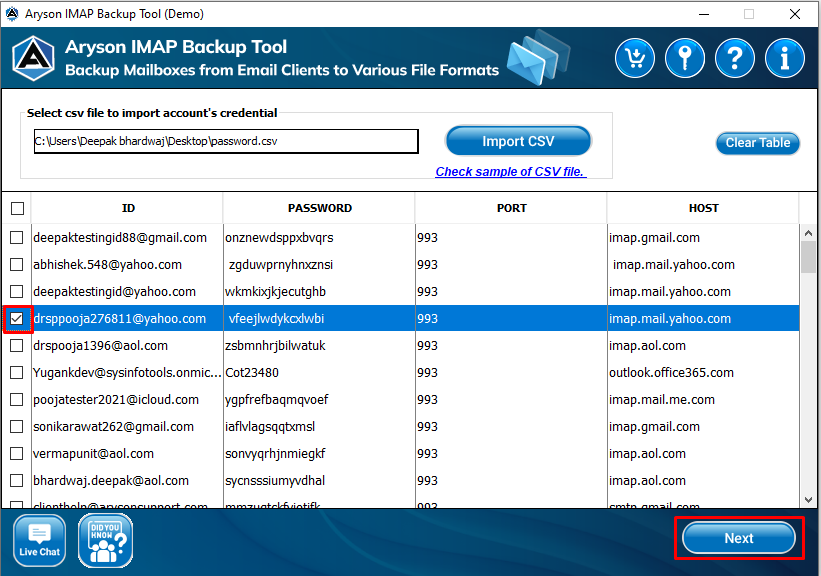Click the ID column header

[128, 208]
